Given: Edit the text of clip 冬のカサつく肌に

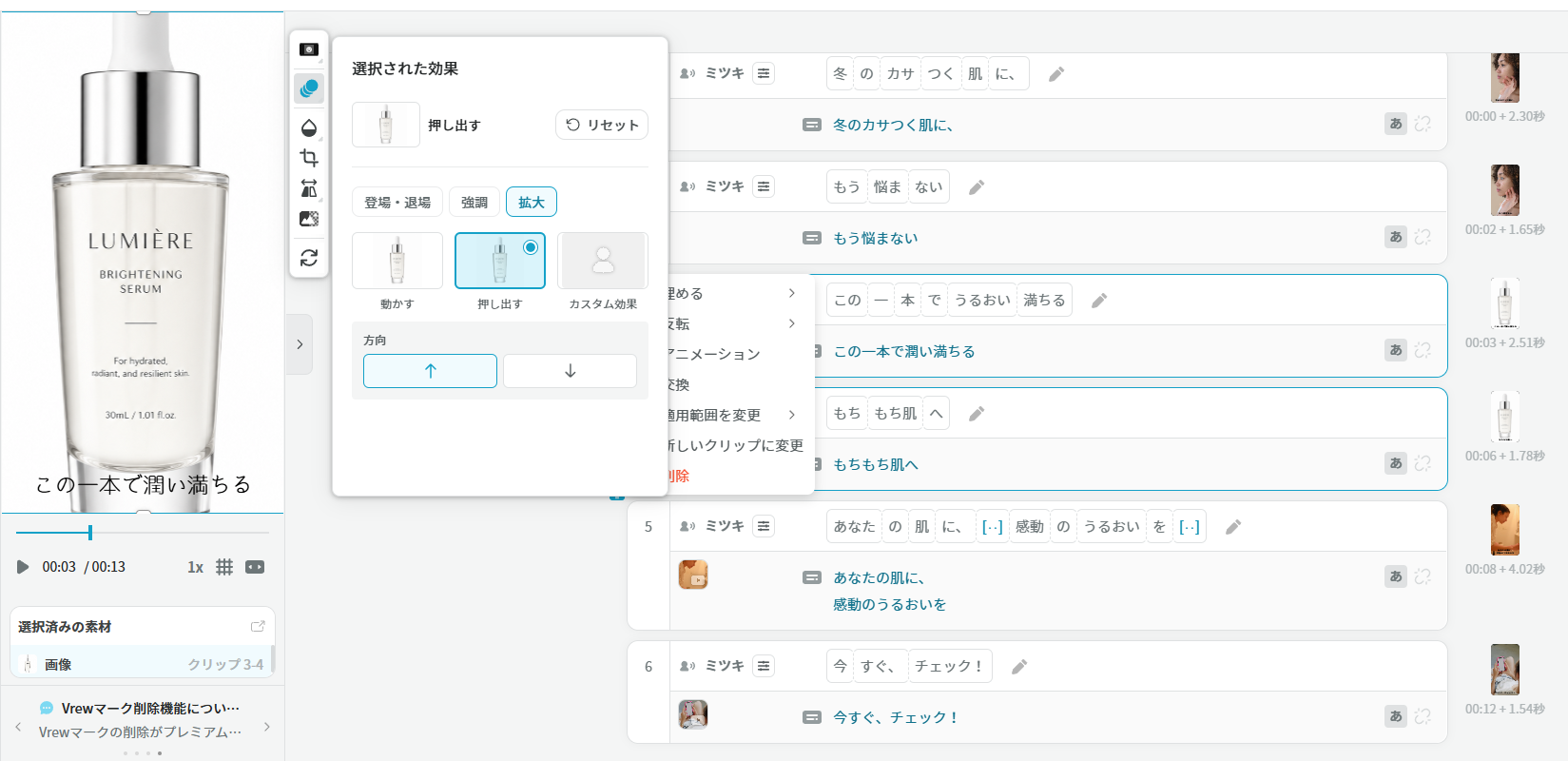Looking at the screenshot, I should pyautogui.click(x=1056, y=74).
